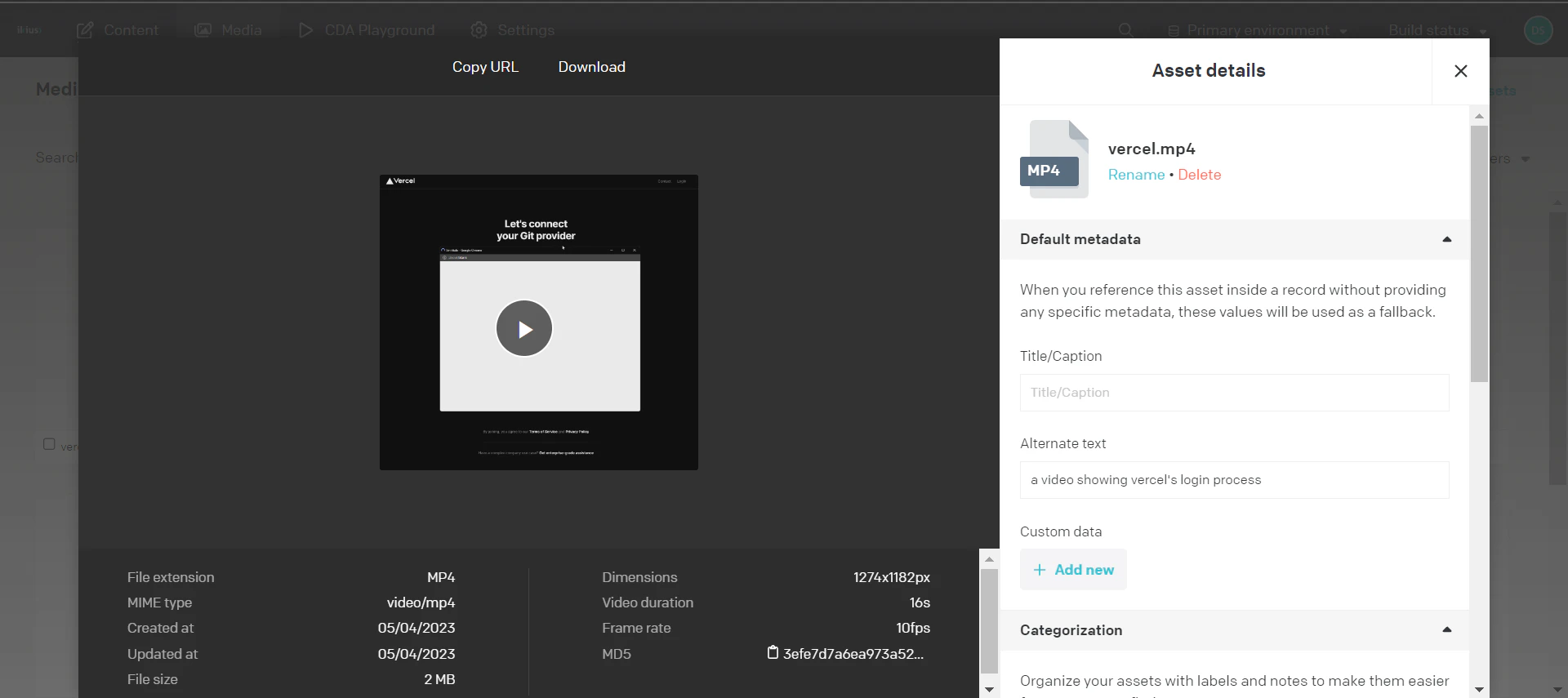1568x698 pixels.
Task: Open the Media tab
Action: (228, 30)
